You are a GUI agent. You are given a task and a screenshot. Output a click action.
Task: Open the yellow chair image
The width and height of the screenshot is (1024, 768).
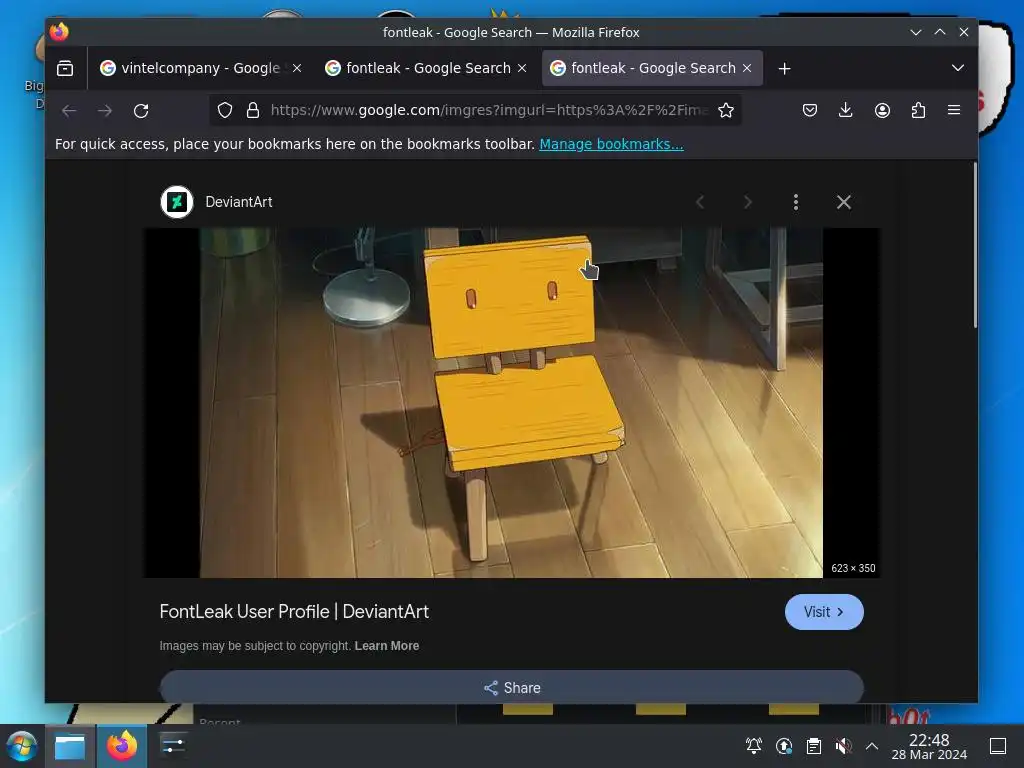tap(511, 402)
